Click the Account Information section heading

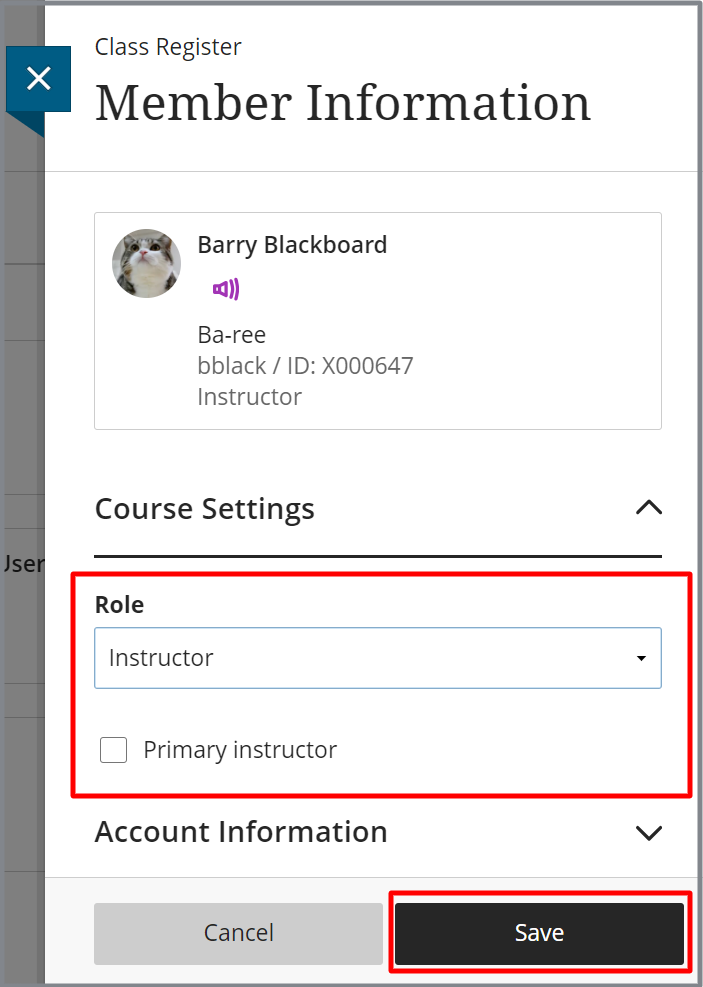241,832
